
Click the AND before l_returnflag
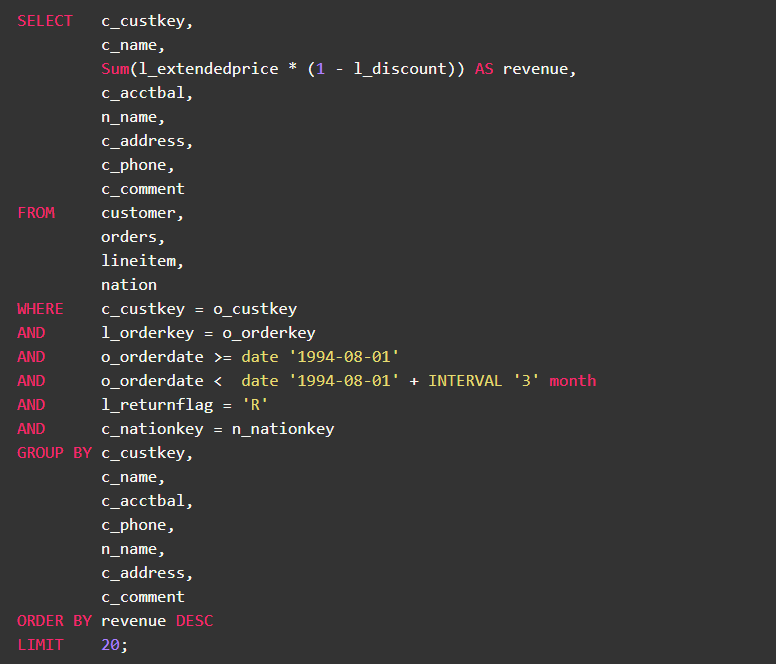31,405
